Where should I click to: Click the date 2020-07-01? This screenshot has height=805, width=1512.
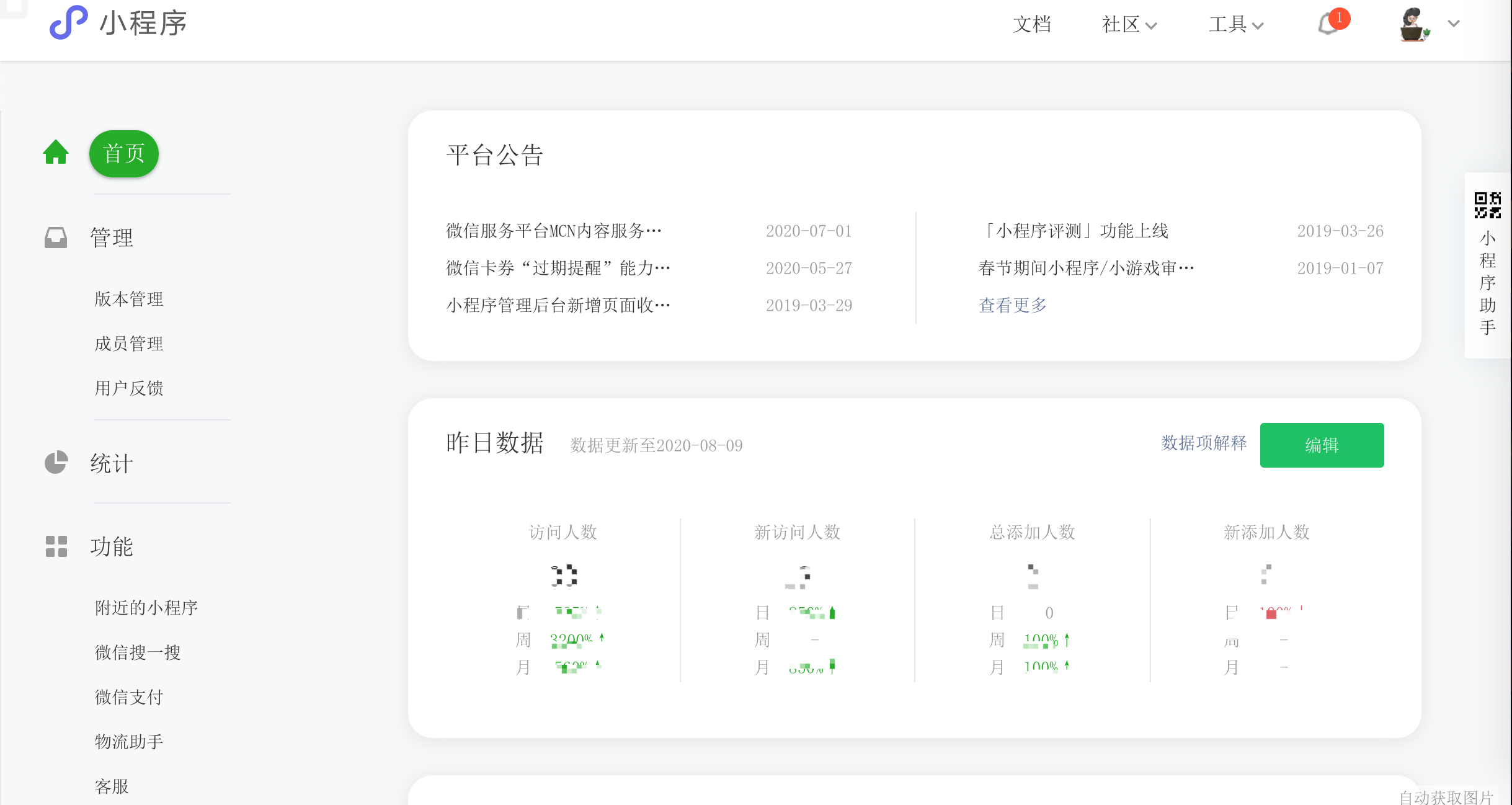pos(809,231)
